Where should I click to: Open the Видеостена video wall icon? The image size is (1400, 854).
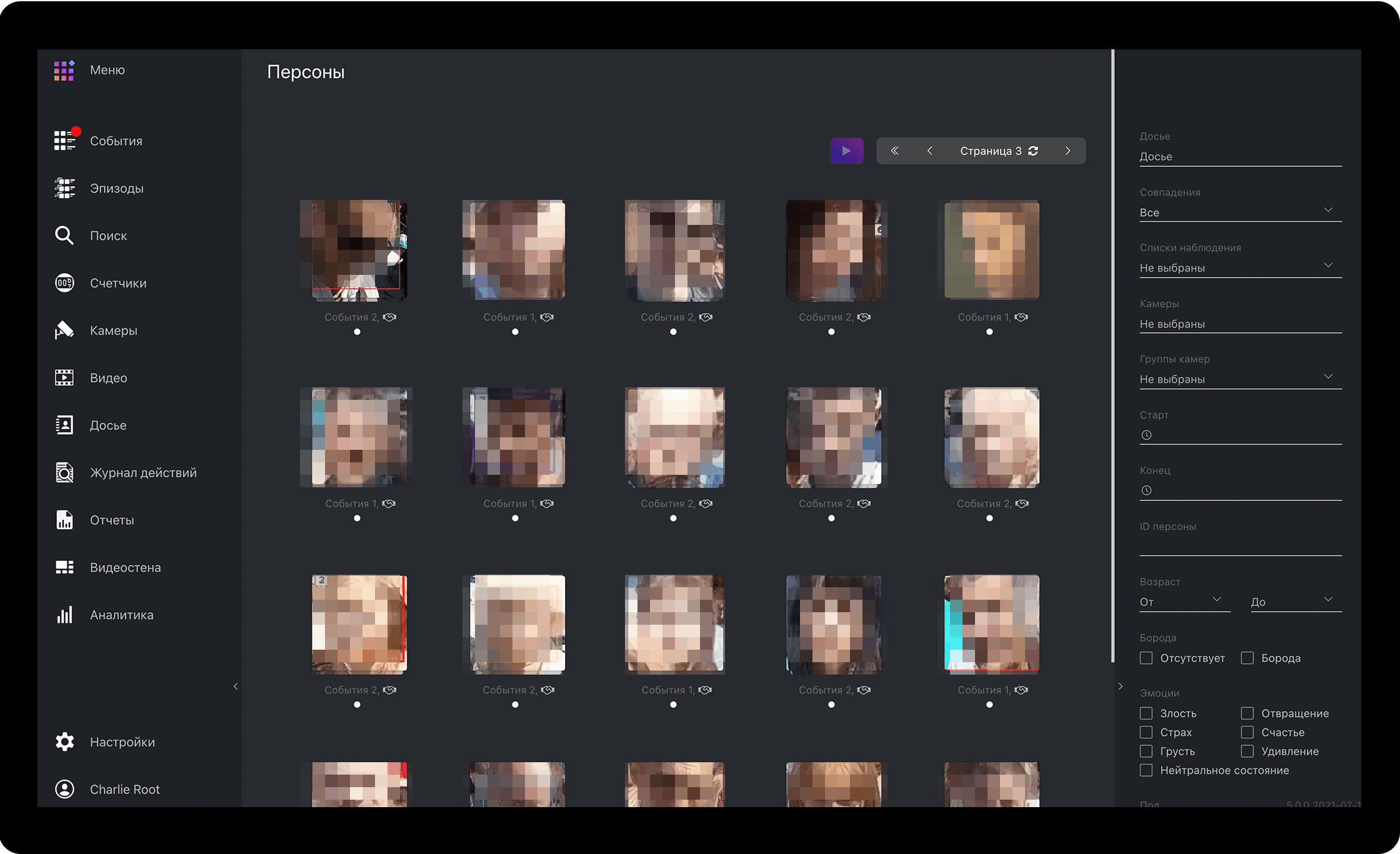pyautogui.click(x=64, y=567)
